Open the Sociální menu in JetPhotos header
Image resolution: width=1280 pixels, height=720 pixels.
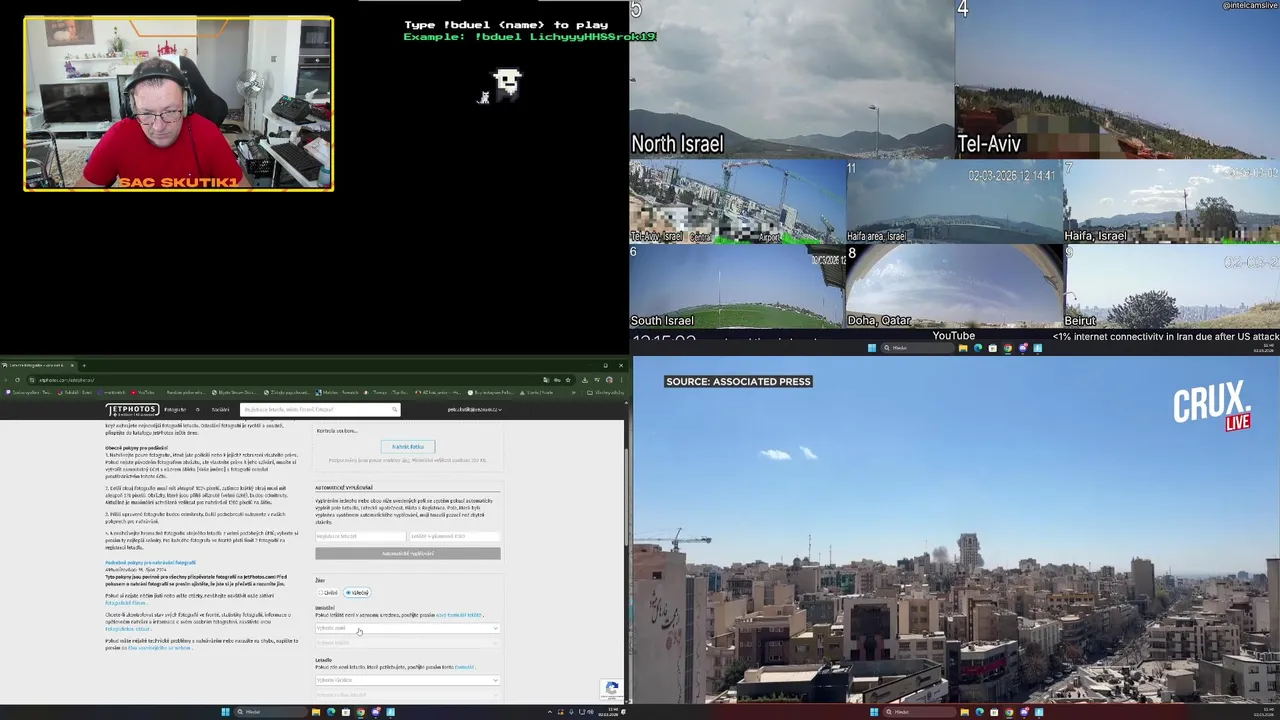coord(220,409)
